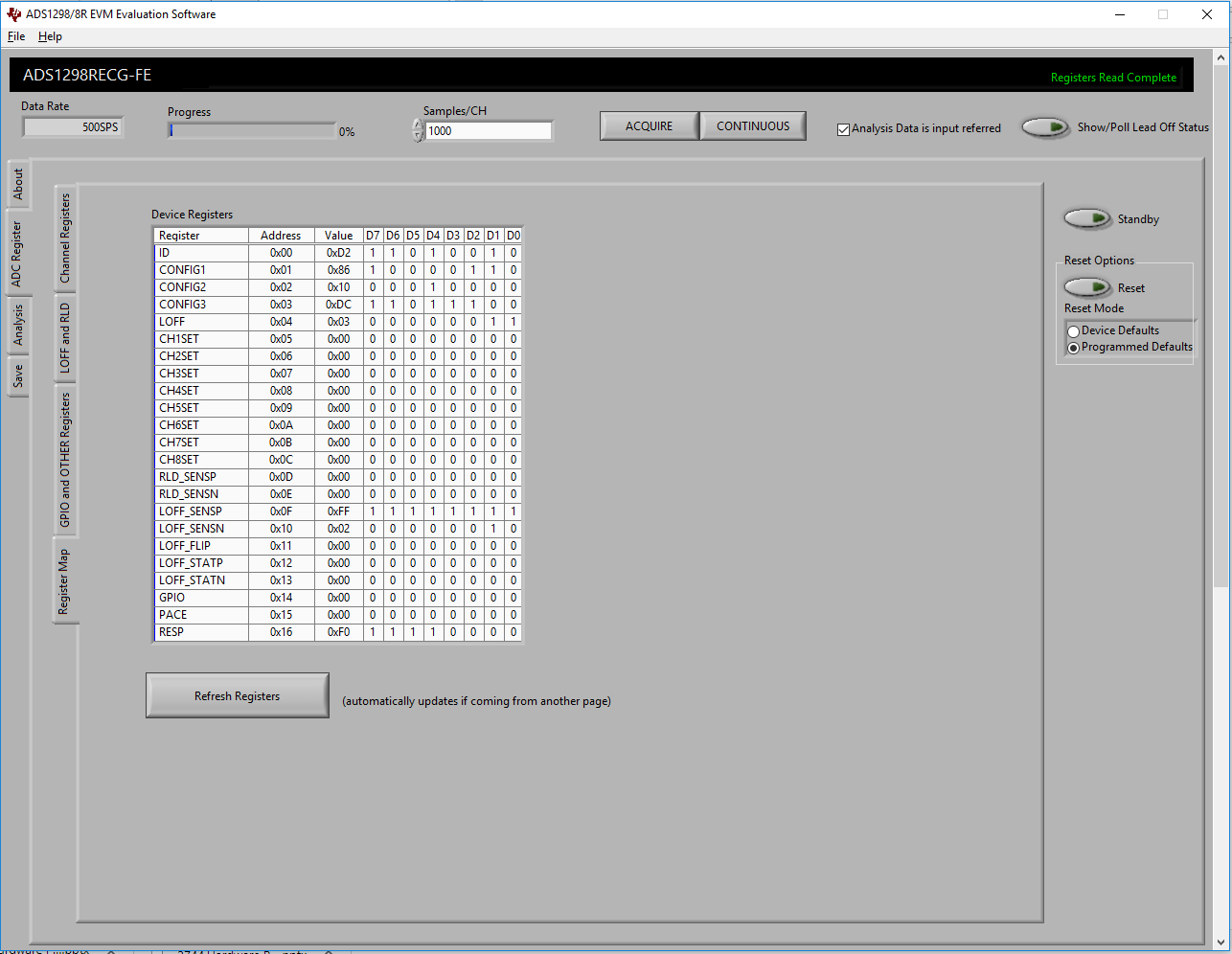The height and width of the screenshot is (954, 1232).
Task: Click the PACE register name cell
Action: [201, 615]
